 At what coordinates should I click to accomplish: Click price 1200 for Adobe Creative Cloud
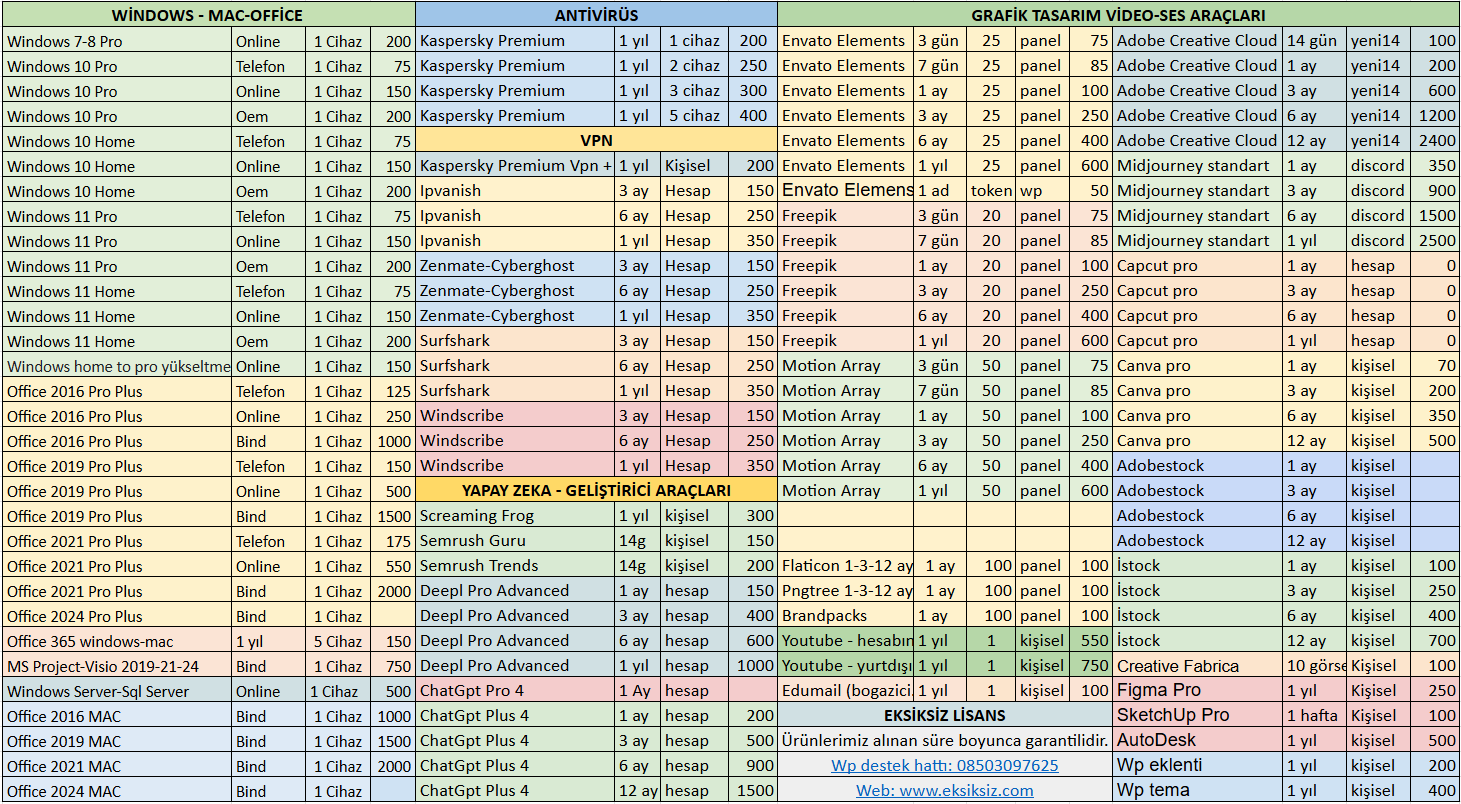[x=1435, y=116]
